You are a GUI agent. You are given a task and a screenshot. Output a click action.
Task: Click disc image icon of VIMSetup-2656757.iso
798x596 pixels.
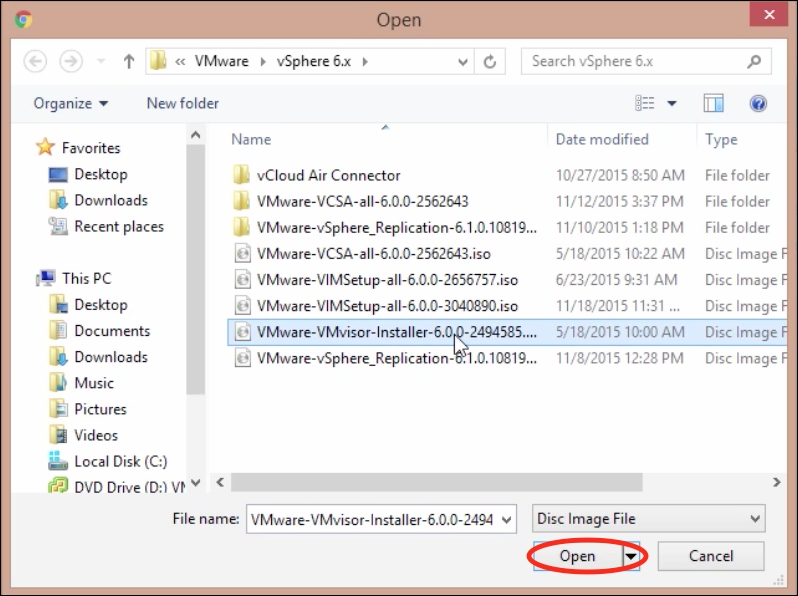(243, 280)
